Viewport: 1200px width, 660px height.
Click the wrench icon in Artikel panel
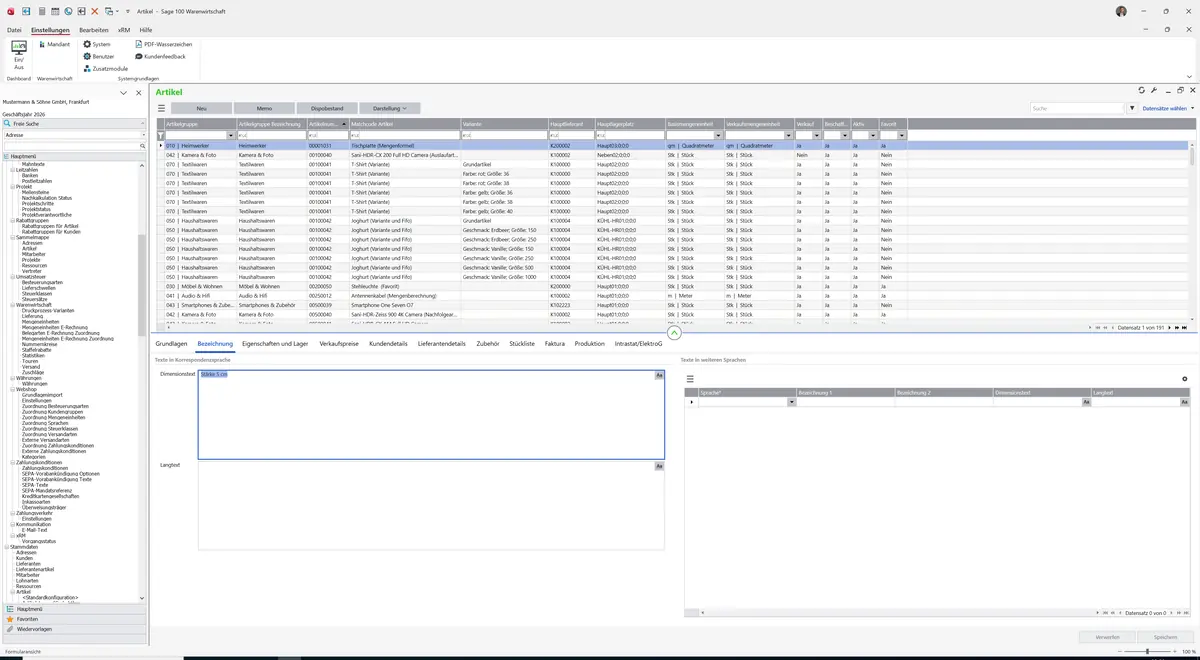(x=1154, y=91)
